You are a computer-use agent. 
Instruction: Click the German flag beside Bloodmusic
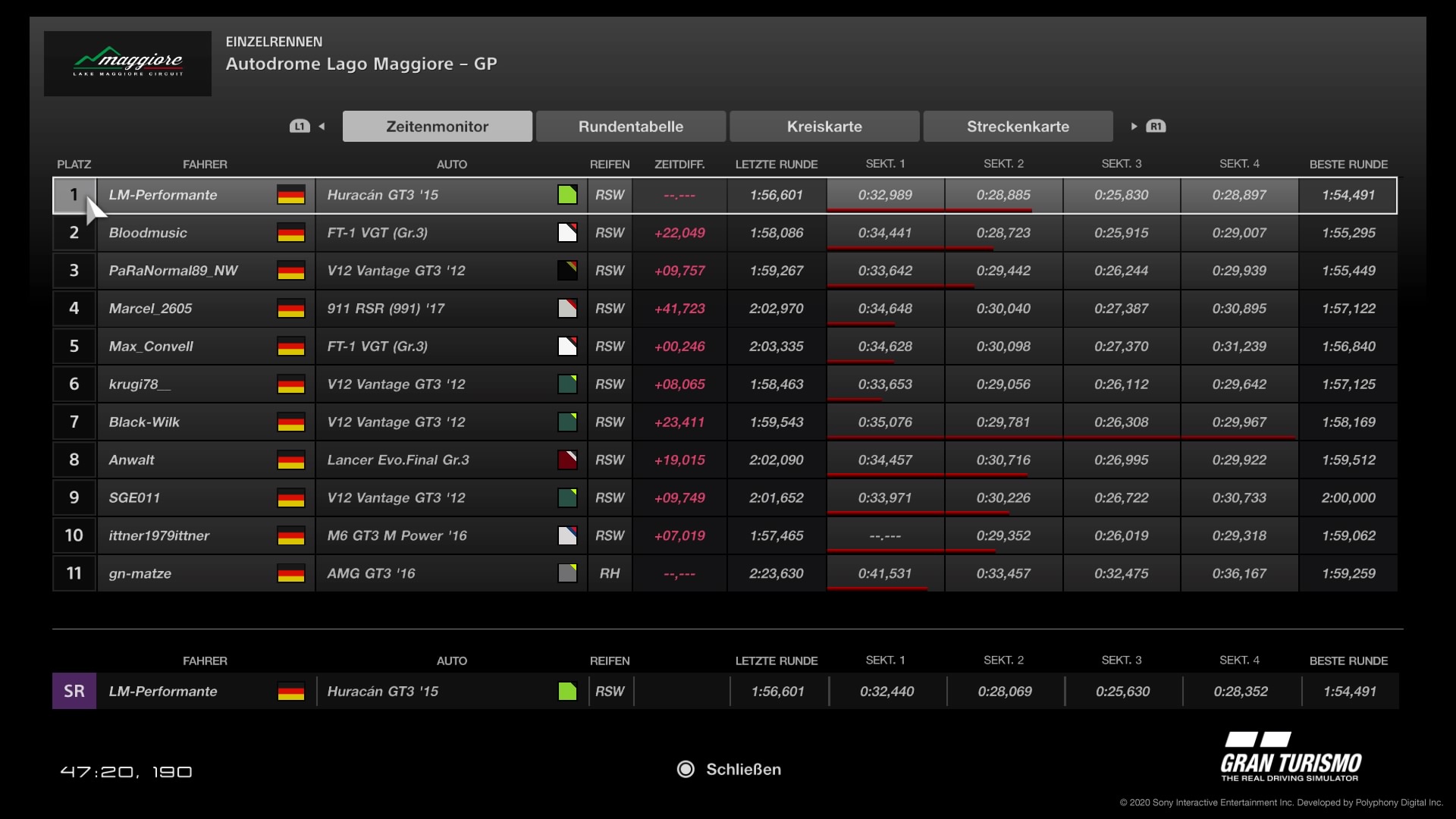(290, 233)
